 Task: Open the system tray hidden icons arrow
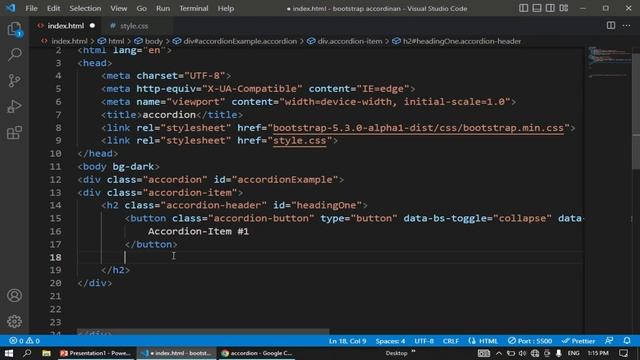coord(499,353)
